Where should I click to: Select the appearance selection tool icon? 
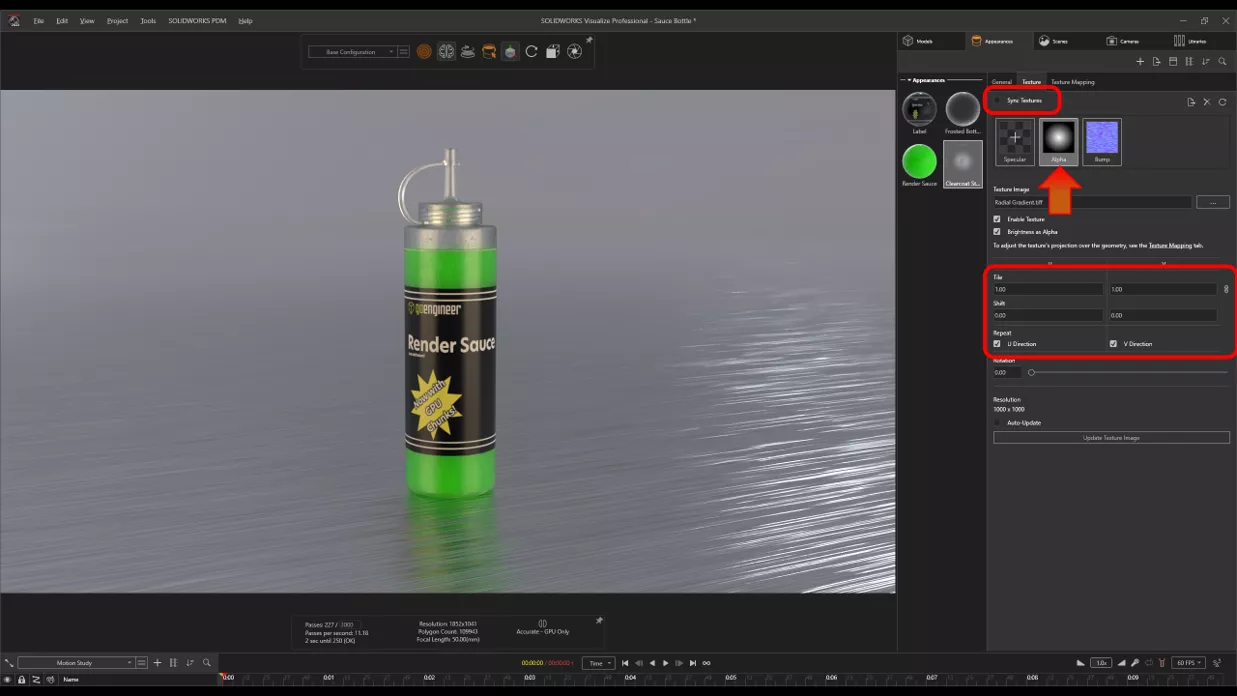pos(489,52)
